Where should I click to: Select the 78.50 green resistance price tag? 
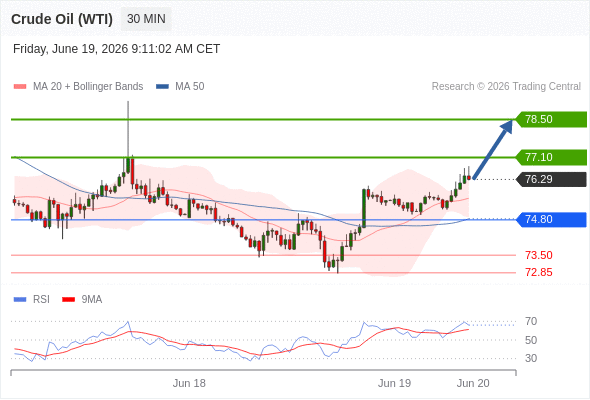pos(551,119)
